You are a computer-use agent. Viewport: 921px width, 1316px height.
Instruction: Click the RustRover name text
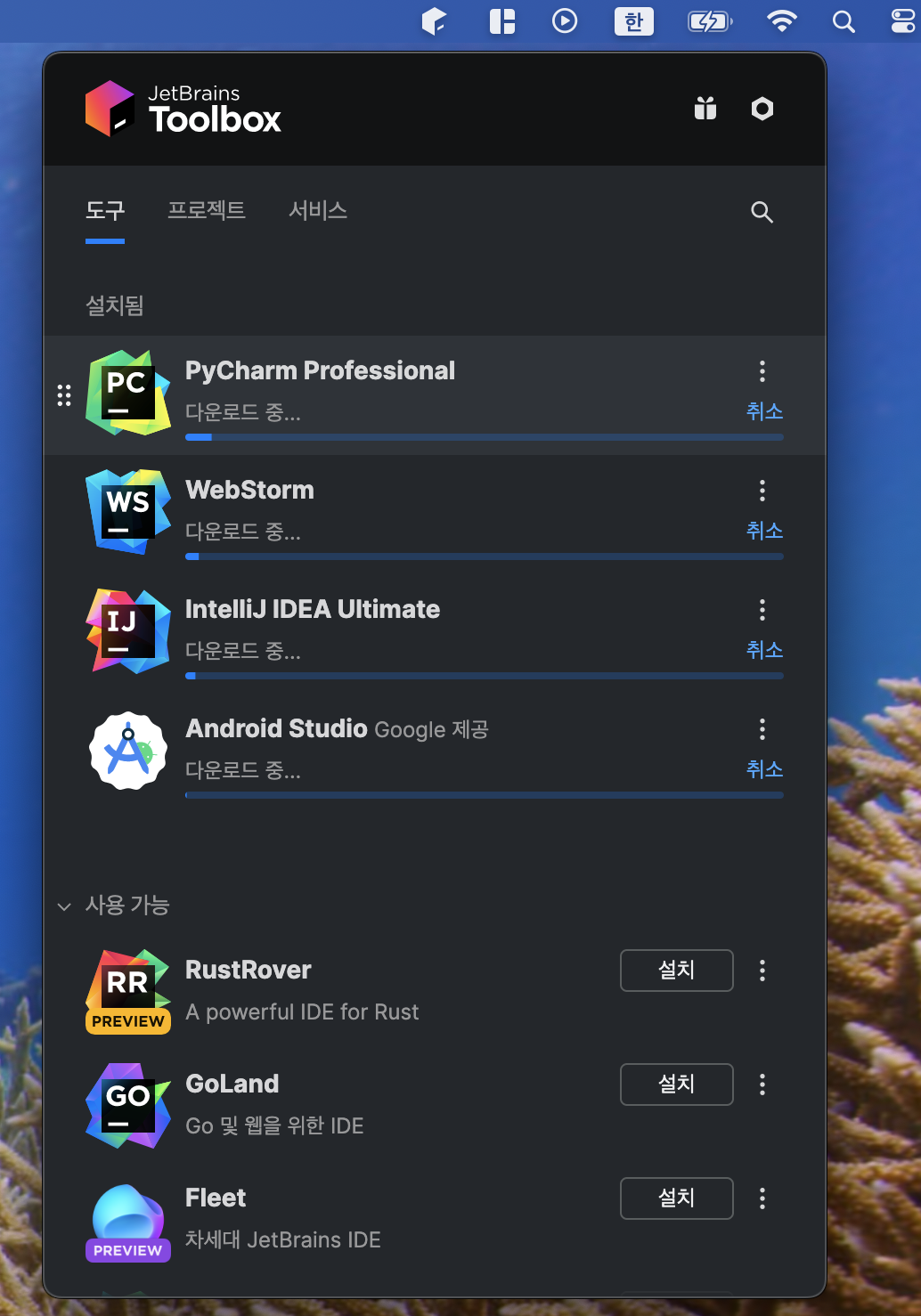click(249, 971)
